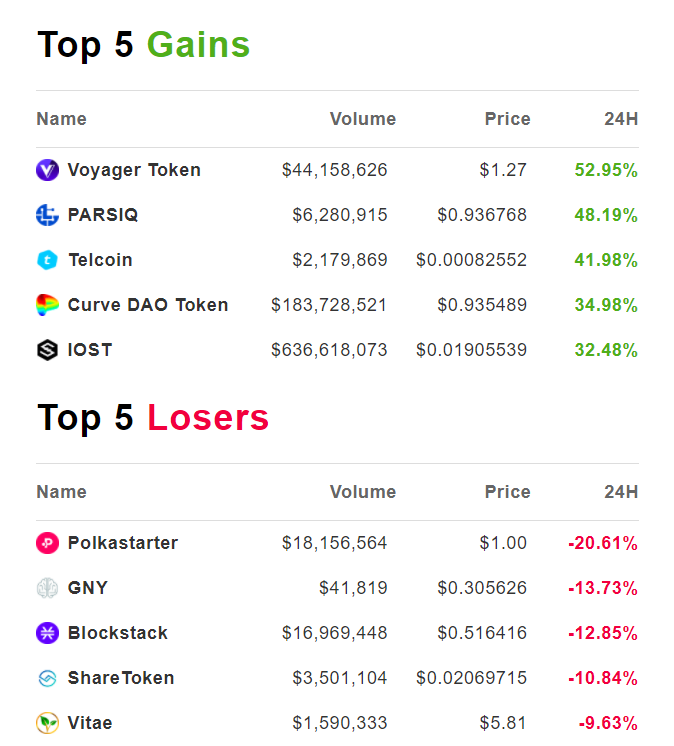Click Vitae -9.63% loss value
The image size is (674, 746).
point(608,723)
